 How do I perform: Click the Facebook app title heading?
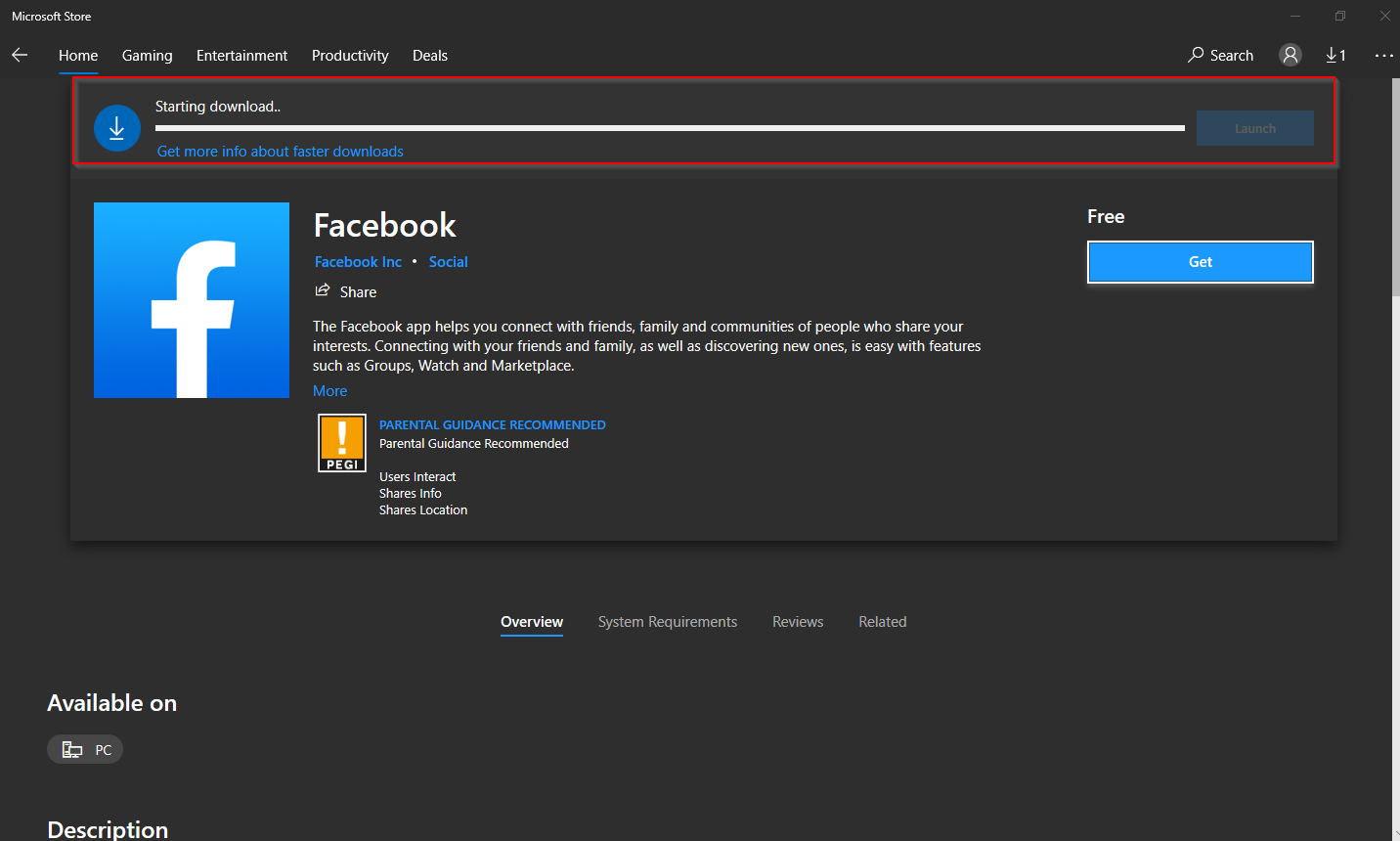pos(385,226)
